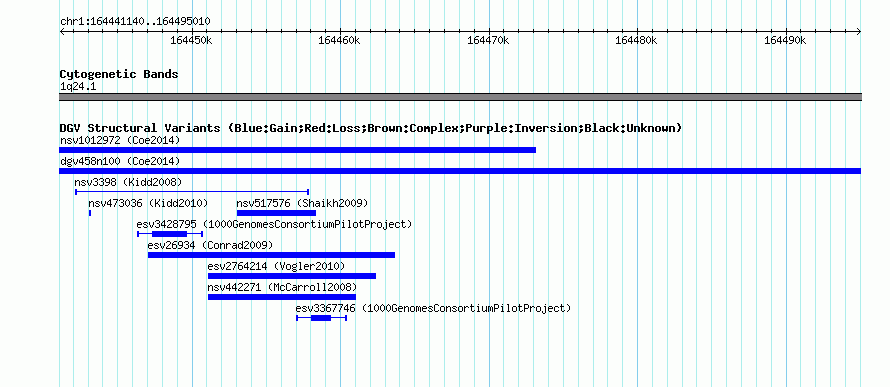The width and height of the screenshot is (890, 387).
Task: Click the 164480k ruler position
Action: [x=637, y=40]
